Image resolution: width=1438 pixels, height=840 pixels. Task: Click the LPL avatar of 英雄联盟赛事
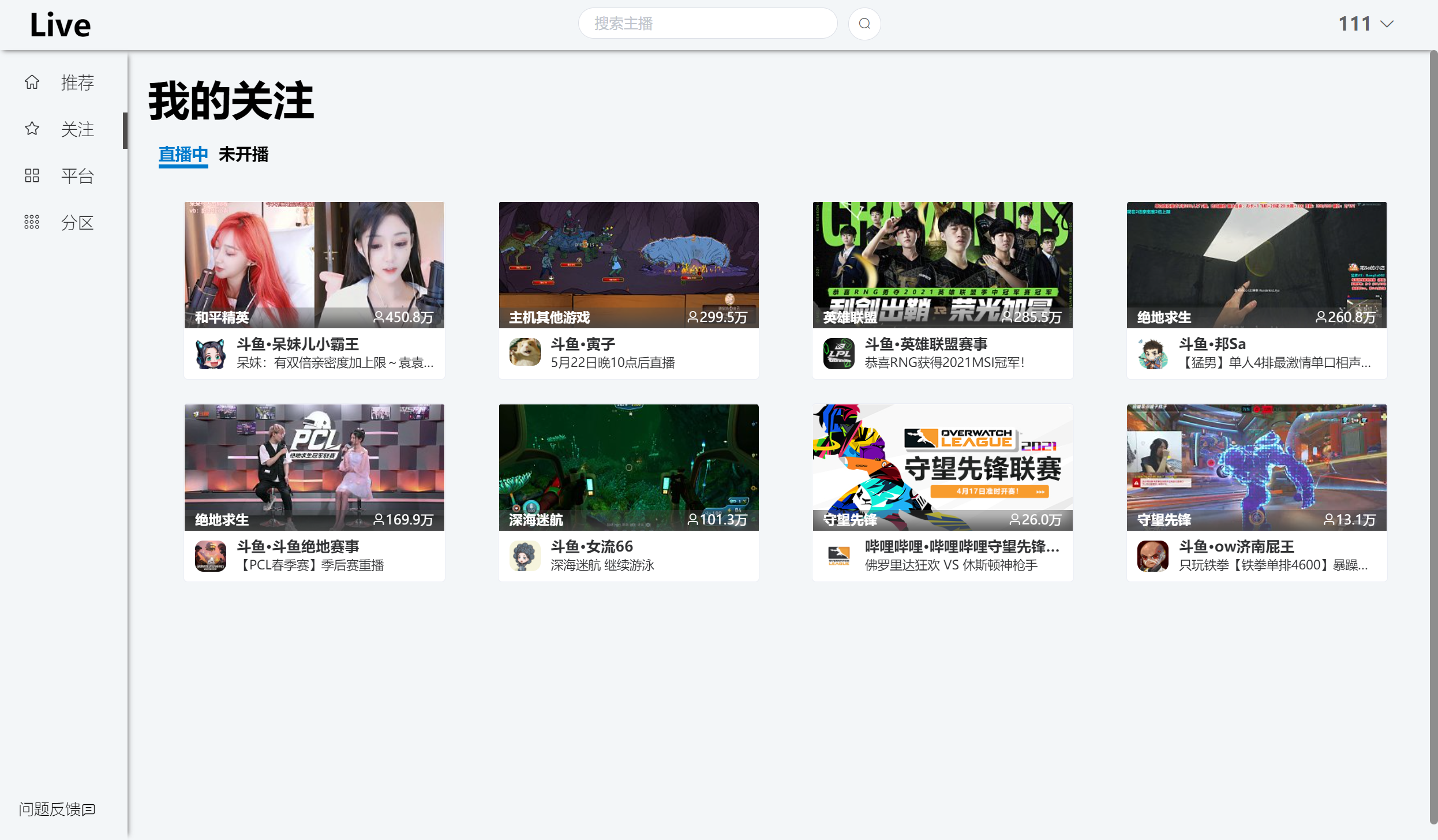click(x=838, y=352)
